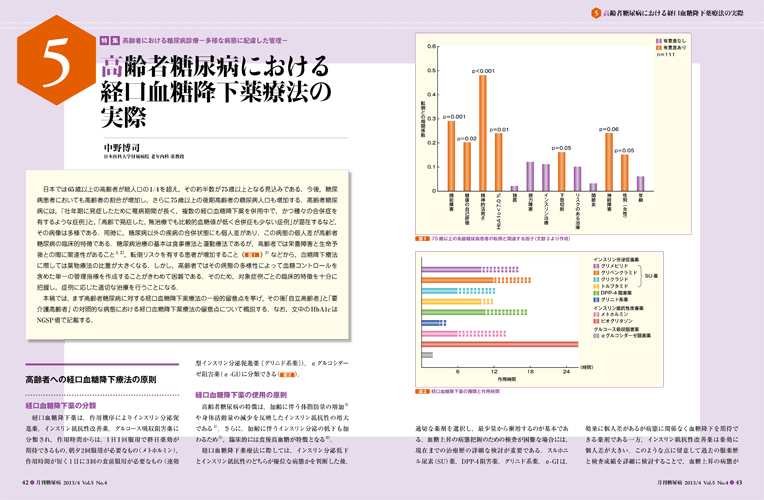Click the 作用時間 axis title in figure 2

[x=506, y=379]
